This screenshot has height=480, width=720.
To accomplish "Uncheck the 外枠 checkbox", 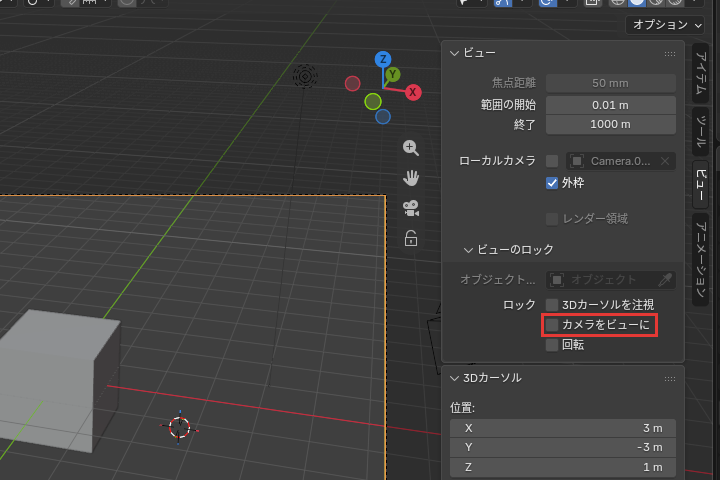I will pyautogui.click(x=552, y=183).
